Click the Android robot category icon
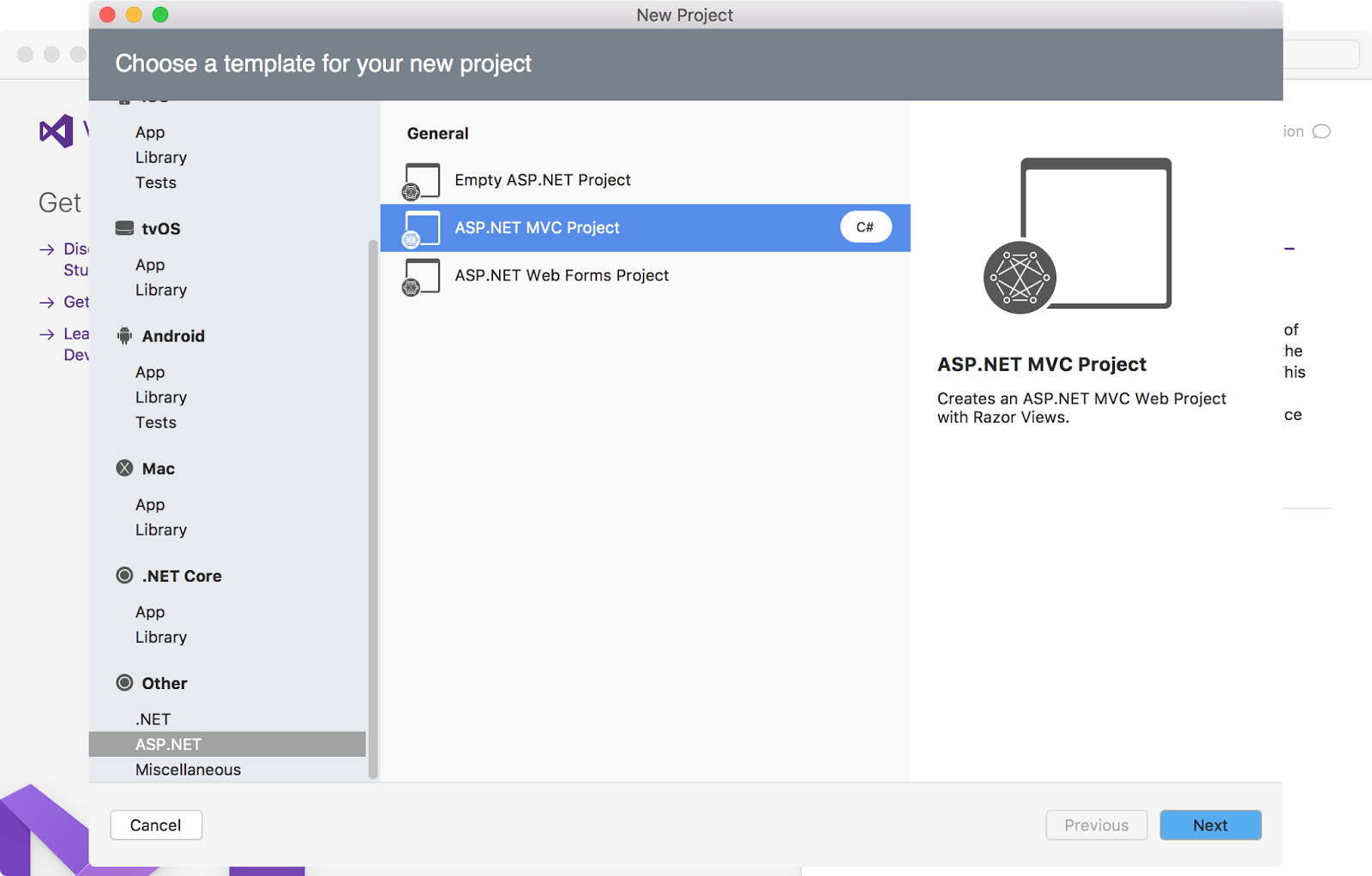This screenshot has width=1372, height=876. pos(124,336)
